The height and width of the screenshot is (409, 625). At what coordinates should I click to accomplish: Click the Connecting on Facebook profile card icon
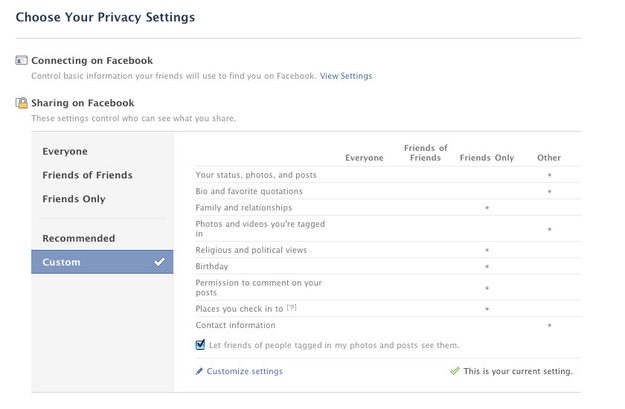(x=21, y=60)
